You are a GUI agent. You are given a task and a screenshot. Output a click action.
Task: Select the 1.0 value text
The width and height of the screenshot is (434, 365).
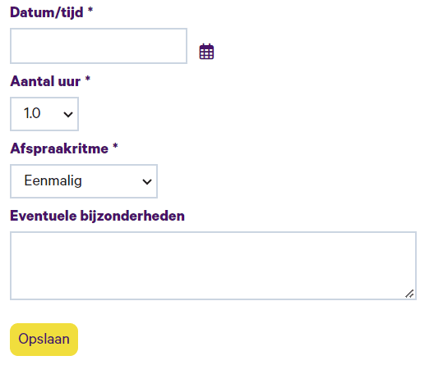click(32, 113)
